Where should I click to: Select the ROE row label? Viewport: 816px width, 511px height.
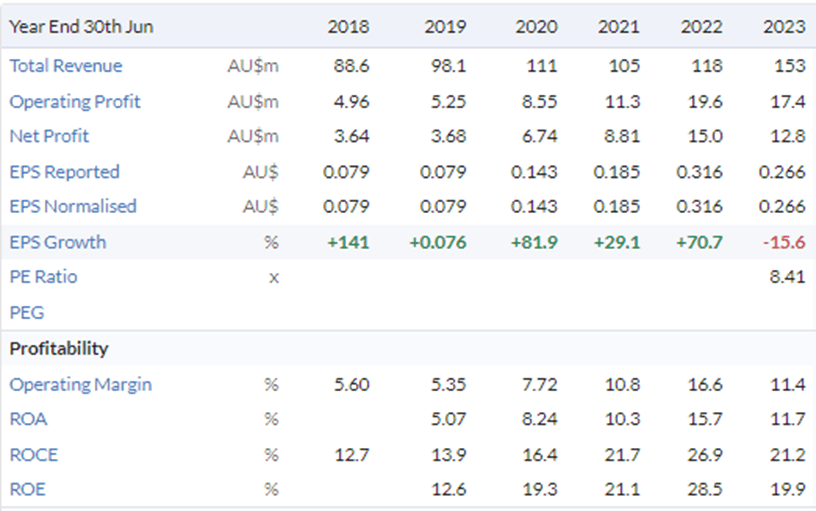coord(28,490)
